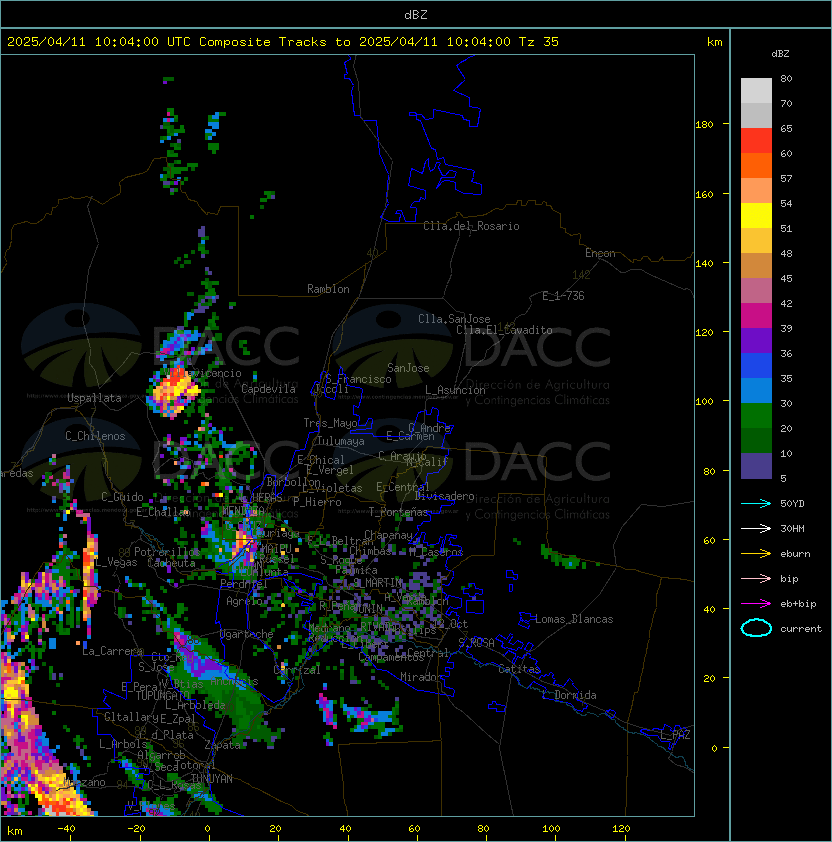Click the 'L_Dormida' map label

[569, 695]
